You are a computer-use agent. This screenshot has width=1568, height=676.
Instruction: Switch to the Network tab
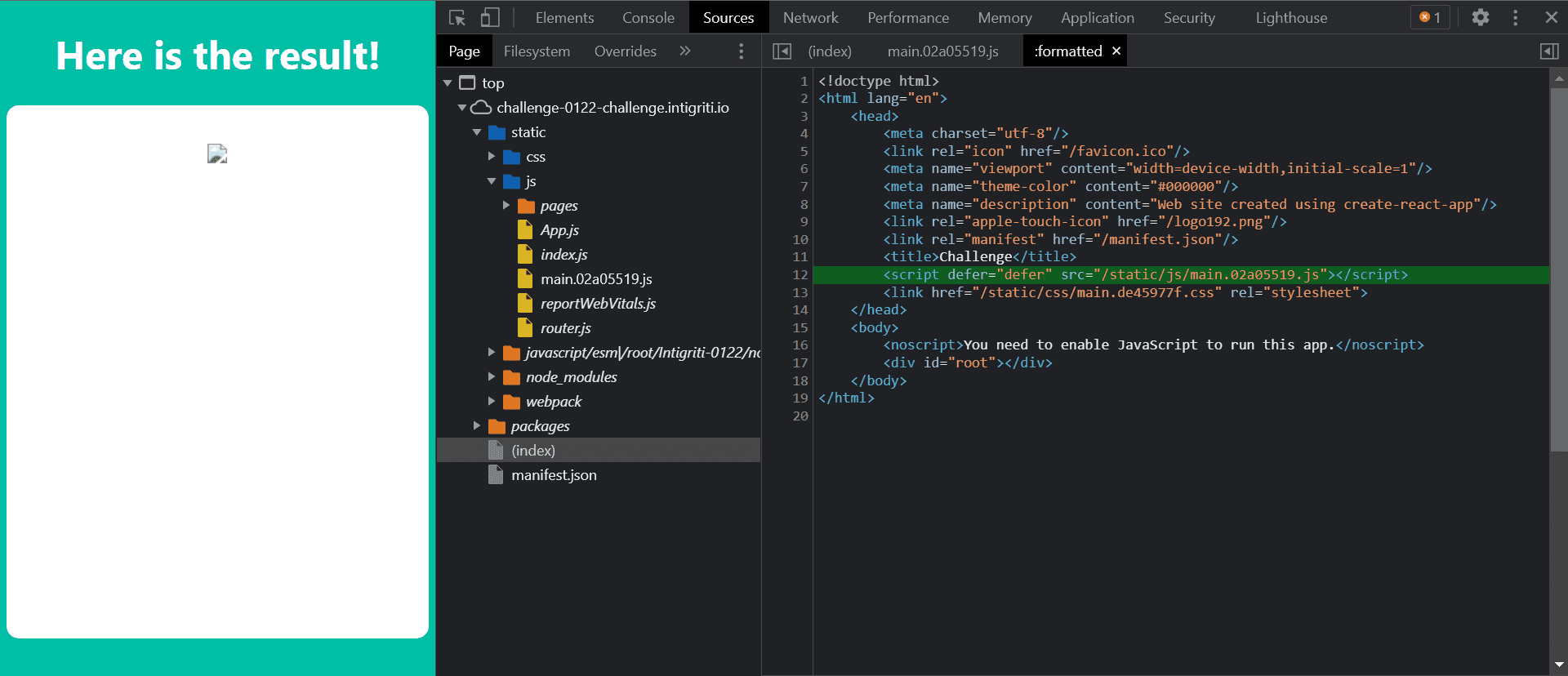[810, 17]
